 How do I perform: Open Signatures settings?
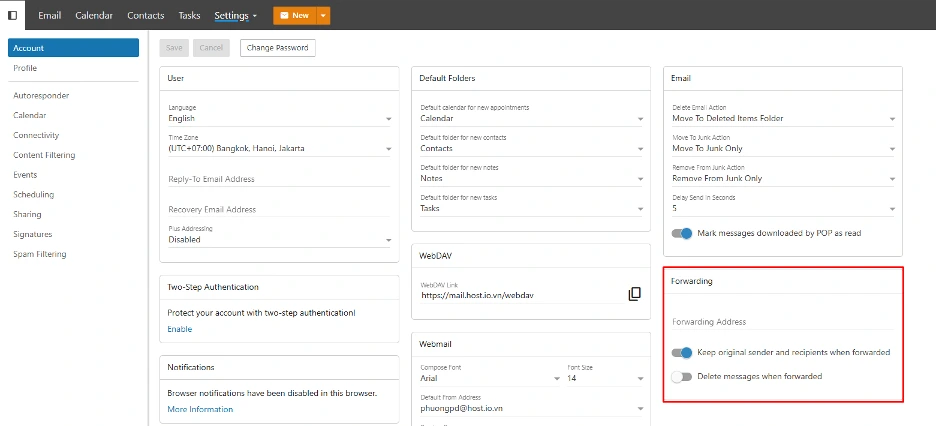33,234
